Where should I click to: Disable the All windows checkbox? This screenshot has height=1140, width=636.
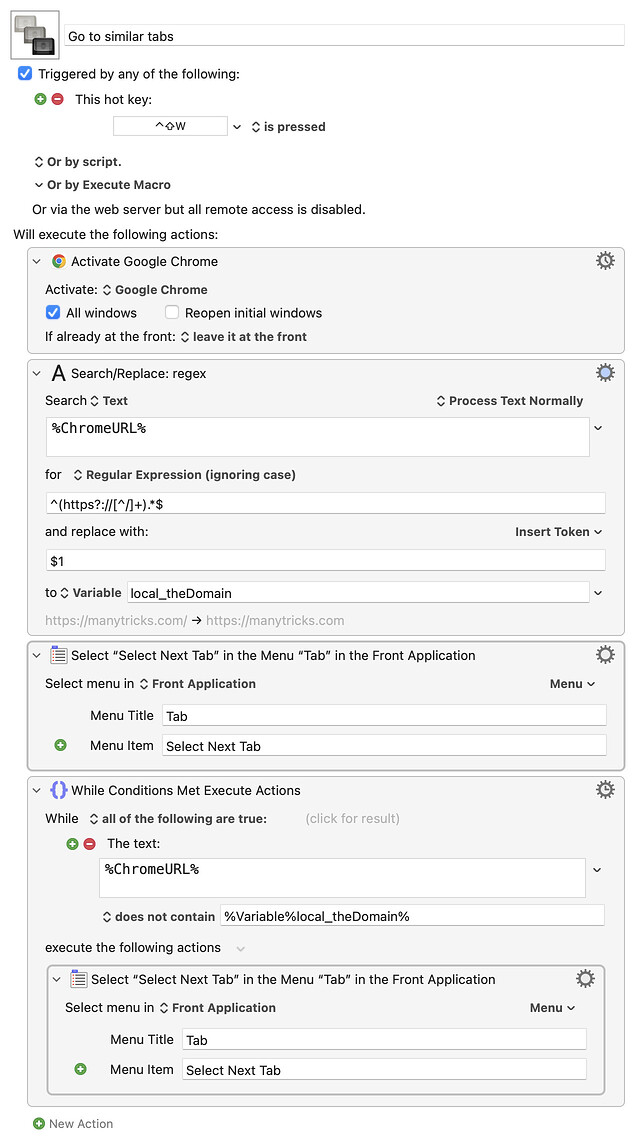[53, 312]
